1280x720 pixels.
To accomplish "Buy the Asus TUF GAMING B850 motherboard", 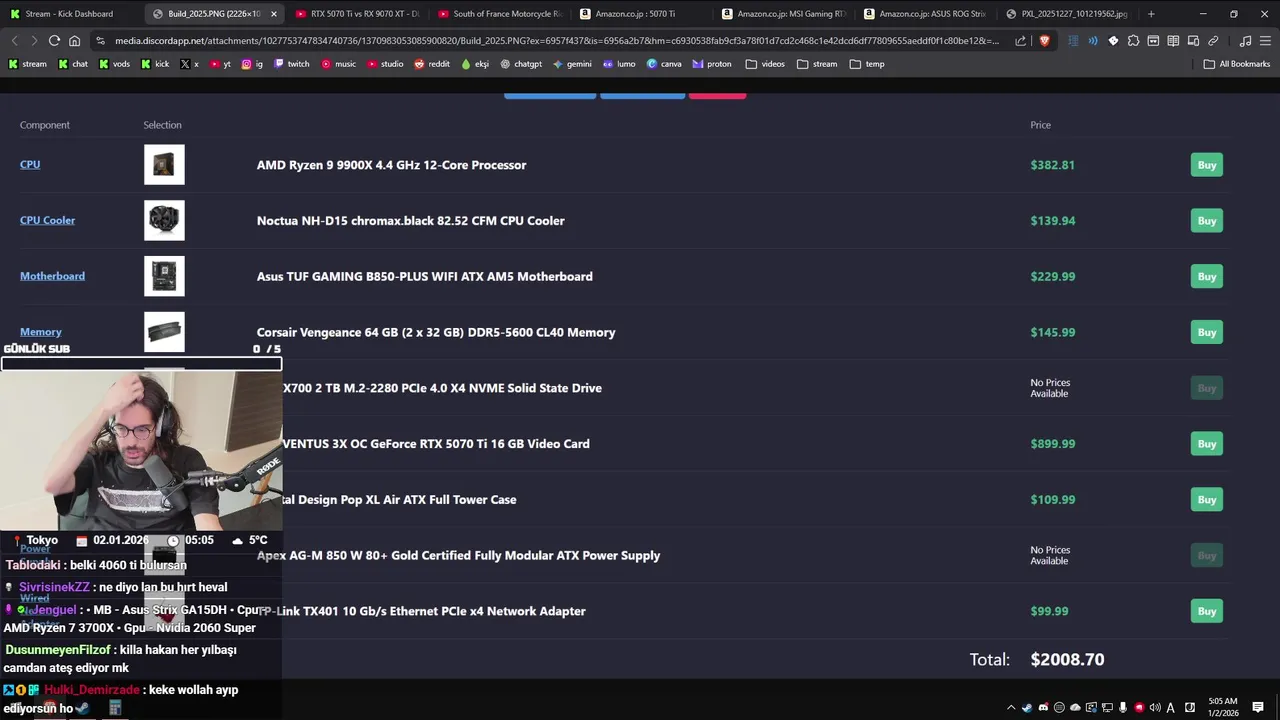I will (1207, 277).
